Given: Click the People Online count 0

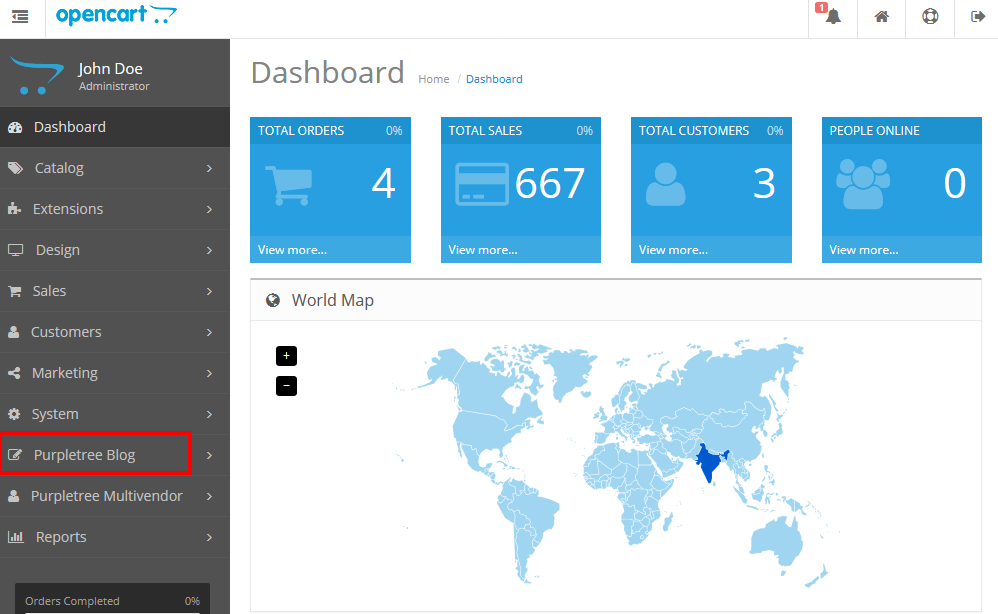Looking at the screenshot, I should pyautogui.click(x=955, y=183).
